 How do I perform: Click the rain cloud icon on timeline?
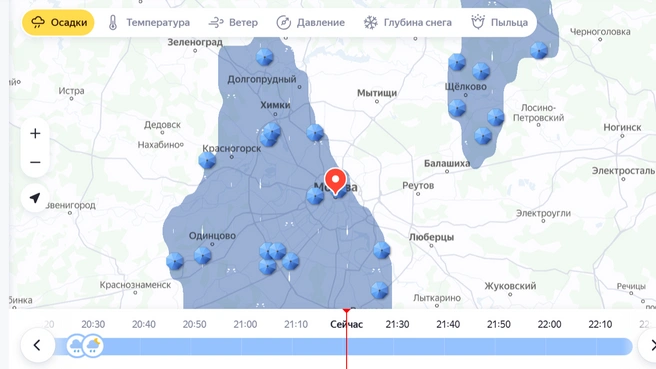[76, 346]
